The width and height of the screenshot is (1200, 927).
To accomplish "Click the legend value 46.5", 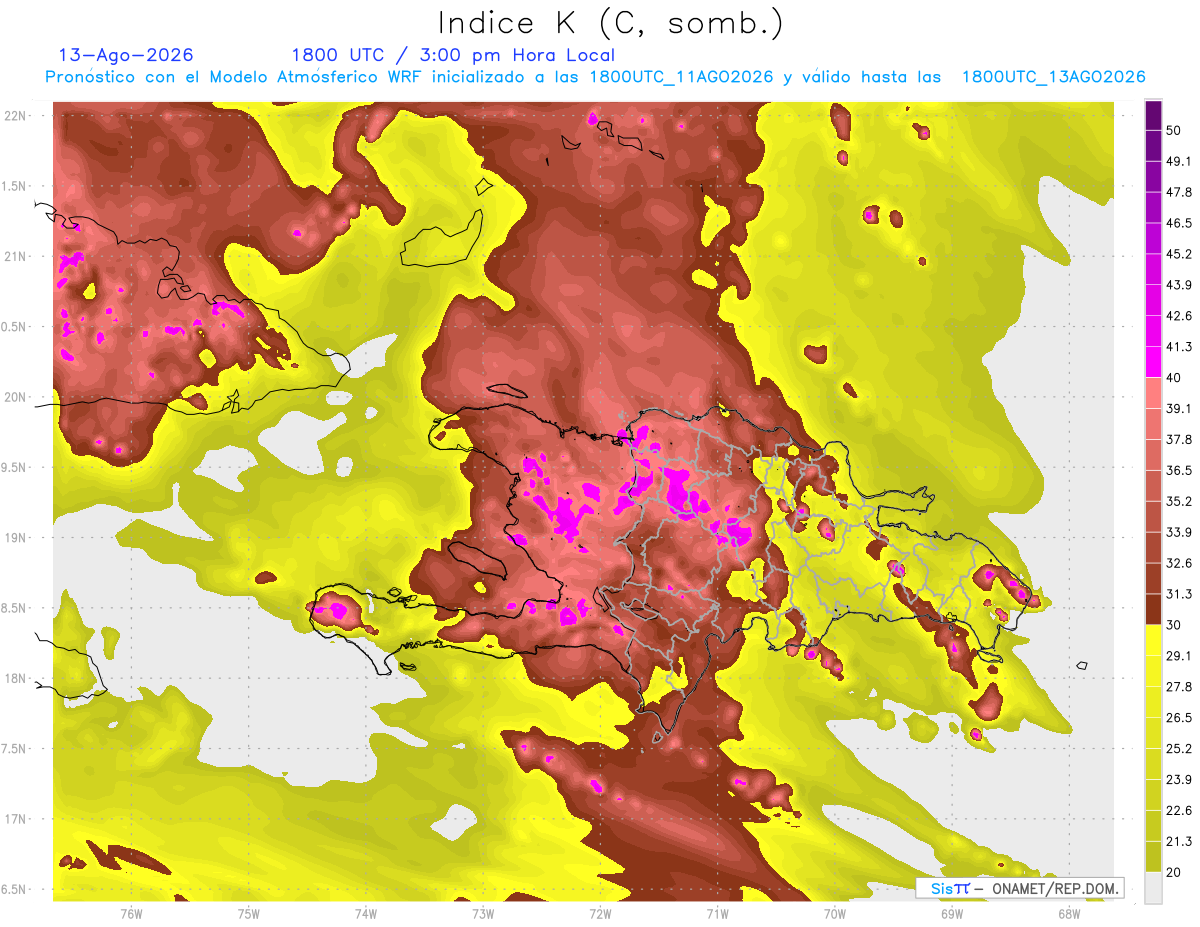I will 1179,223.
